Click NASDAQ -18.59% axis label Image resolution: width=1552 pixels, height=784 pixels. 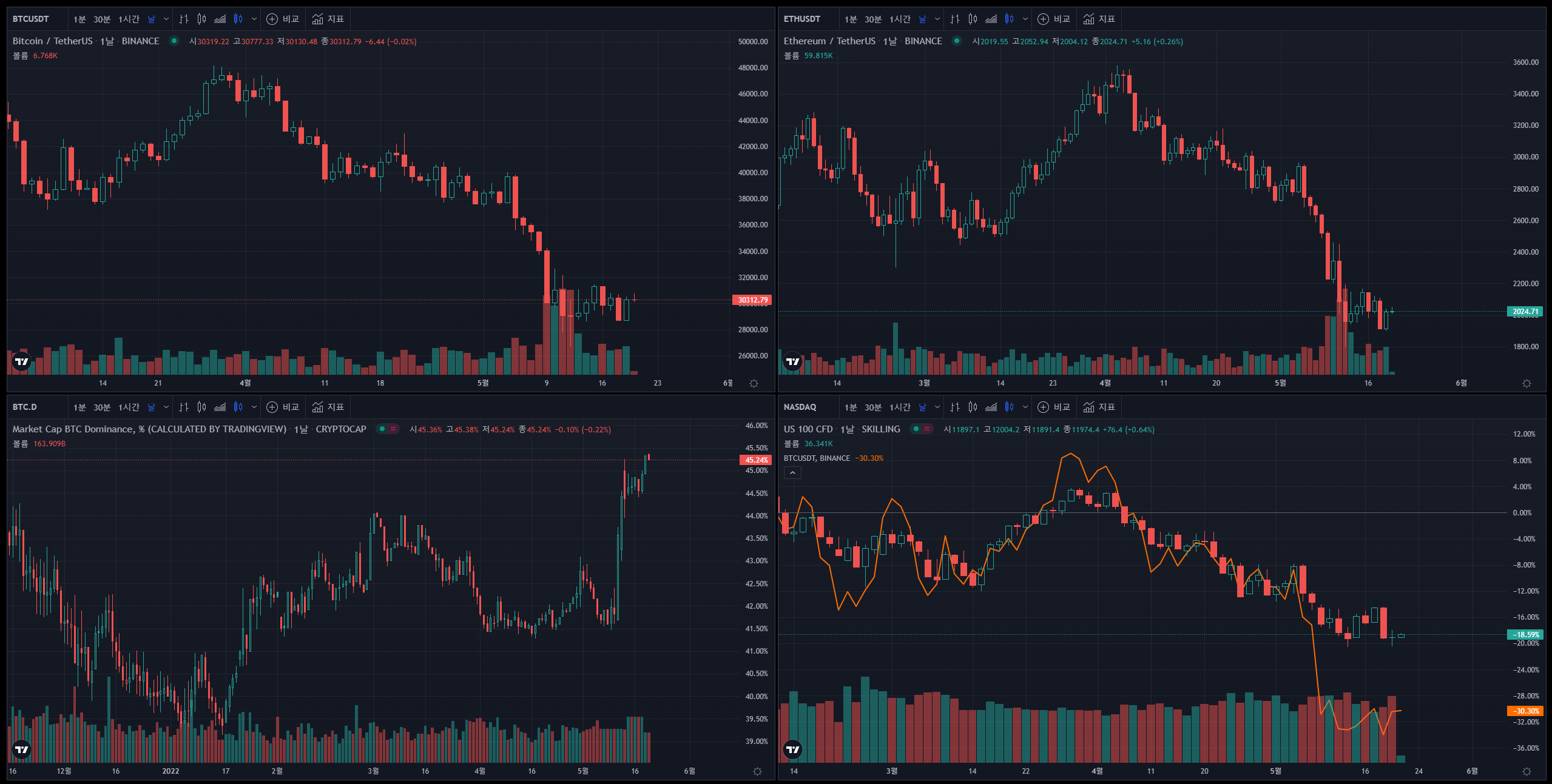click(1525, 635)
